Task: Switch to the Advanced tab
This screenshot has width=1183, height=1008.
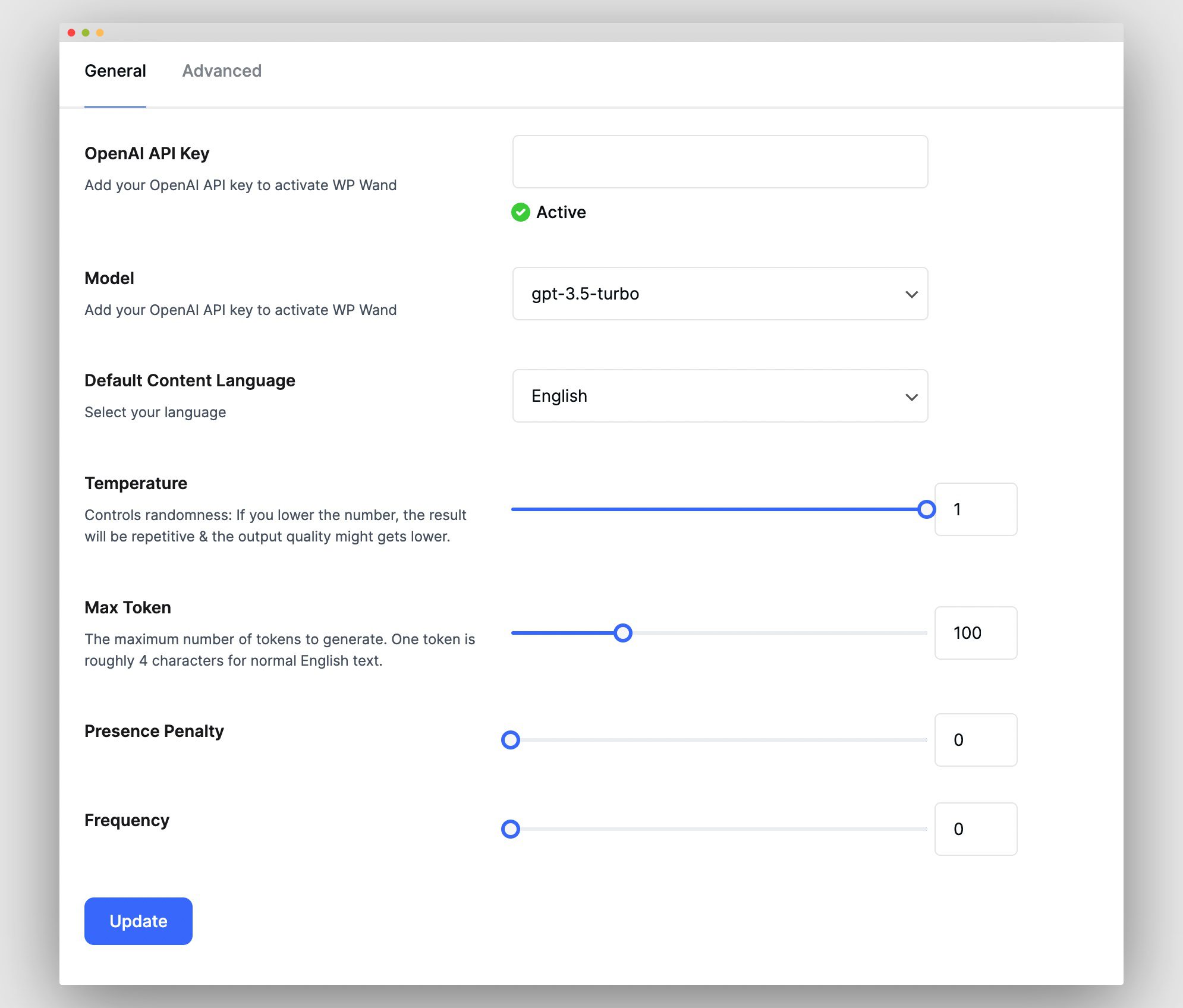Action: point(222,71)
